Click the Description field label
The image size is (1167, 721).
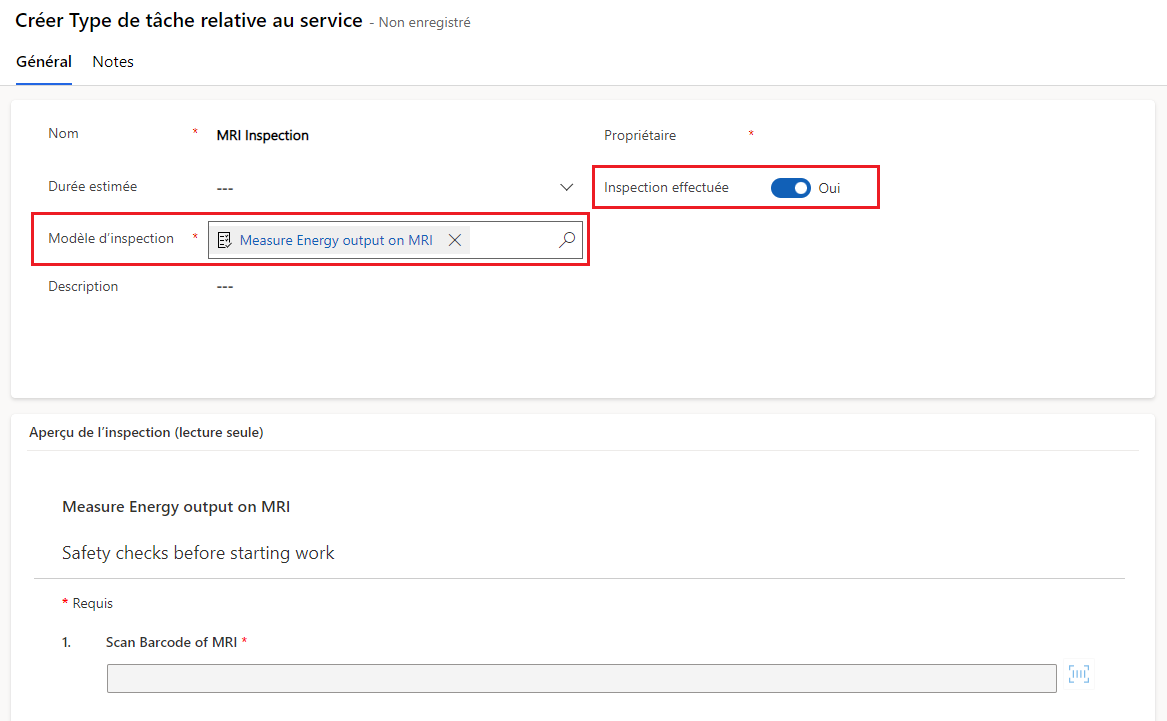pyautogui.click(x=83, y=286)
